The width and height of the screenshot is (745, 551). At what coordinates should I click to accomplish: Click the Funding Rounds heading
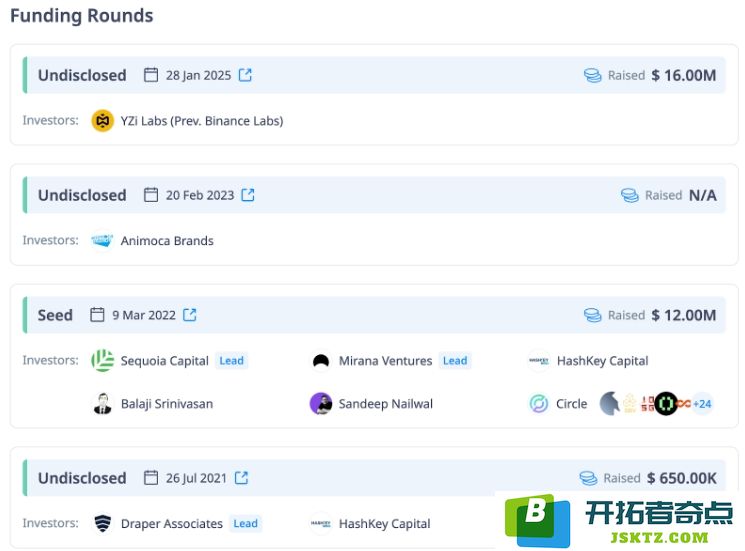81,16
